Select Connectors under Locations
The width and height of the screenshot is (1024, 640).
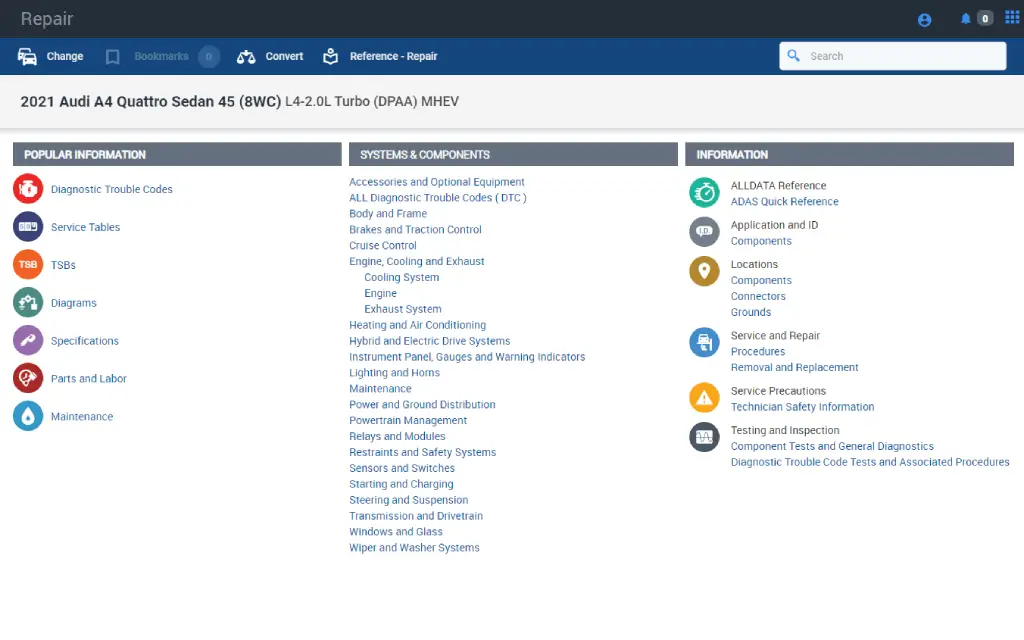coord(758,296)
